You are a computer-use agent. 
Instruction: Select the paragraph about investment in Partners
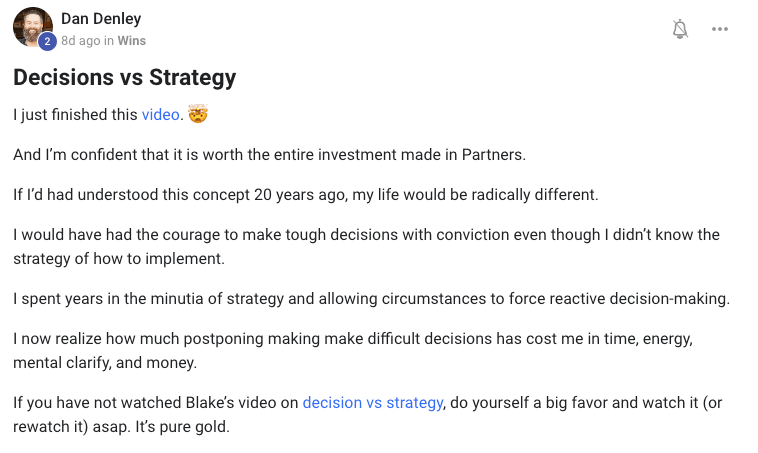(x=269, y=155)
